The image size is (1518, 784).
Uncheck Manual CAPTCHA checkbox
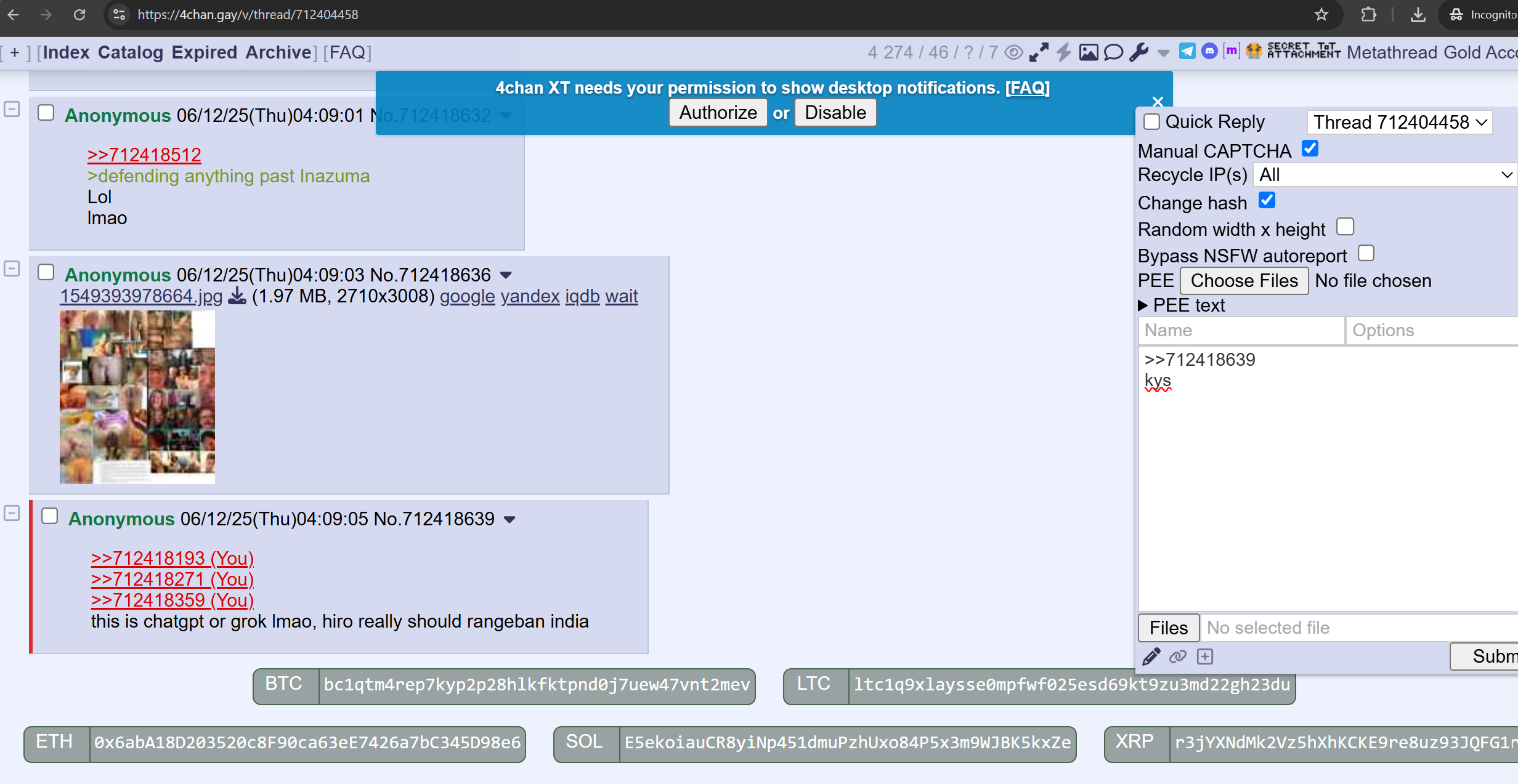[1310, 148]
